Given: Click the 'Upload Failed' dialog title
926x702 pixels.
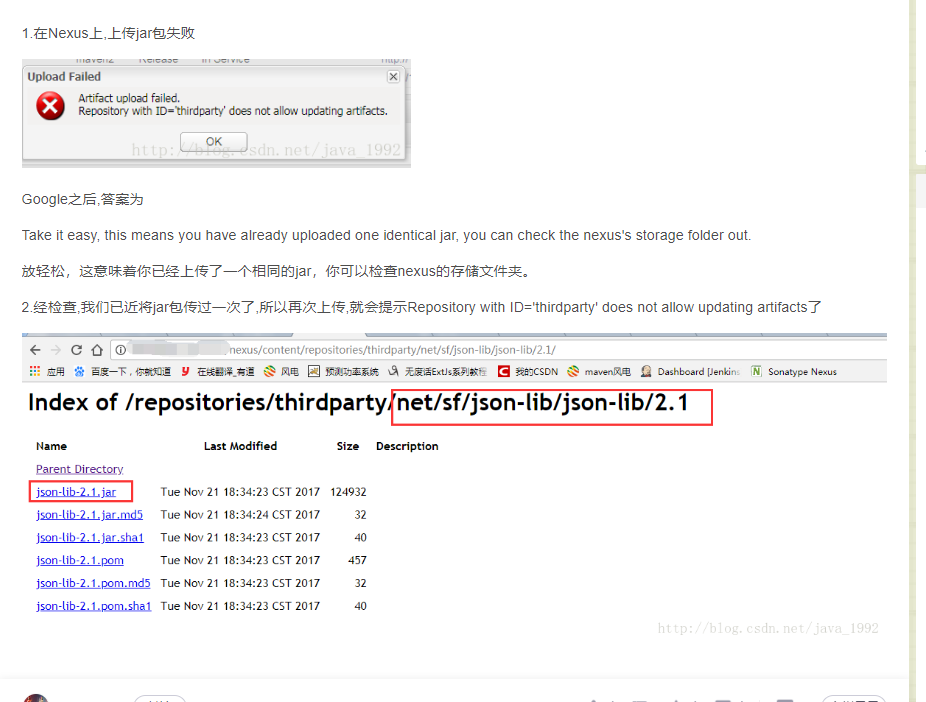Looking at the screenshot, I should 64,77.
